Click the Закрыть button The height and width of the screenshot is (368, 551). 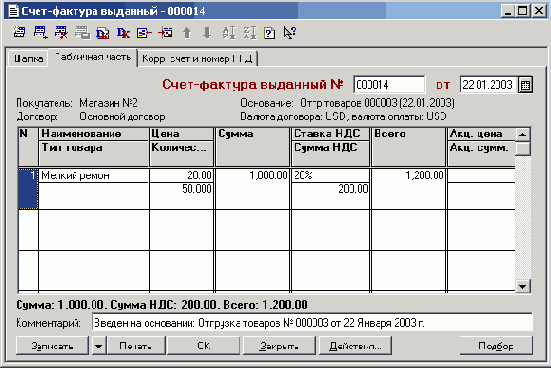[279, 346]
